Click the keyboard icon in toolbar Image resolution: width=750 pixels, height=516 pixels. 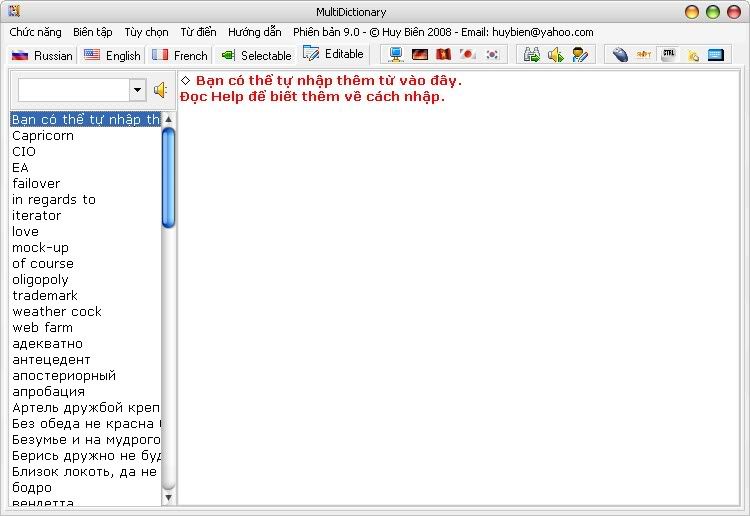(716, 55)
